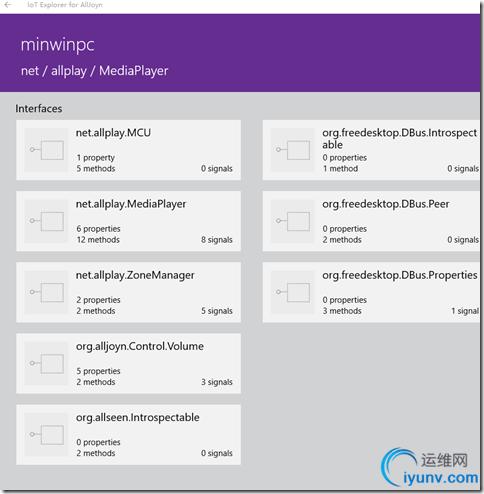Click '1 method' under DBus.Introspectable
The image size is (484, 494).
(340, 169)
